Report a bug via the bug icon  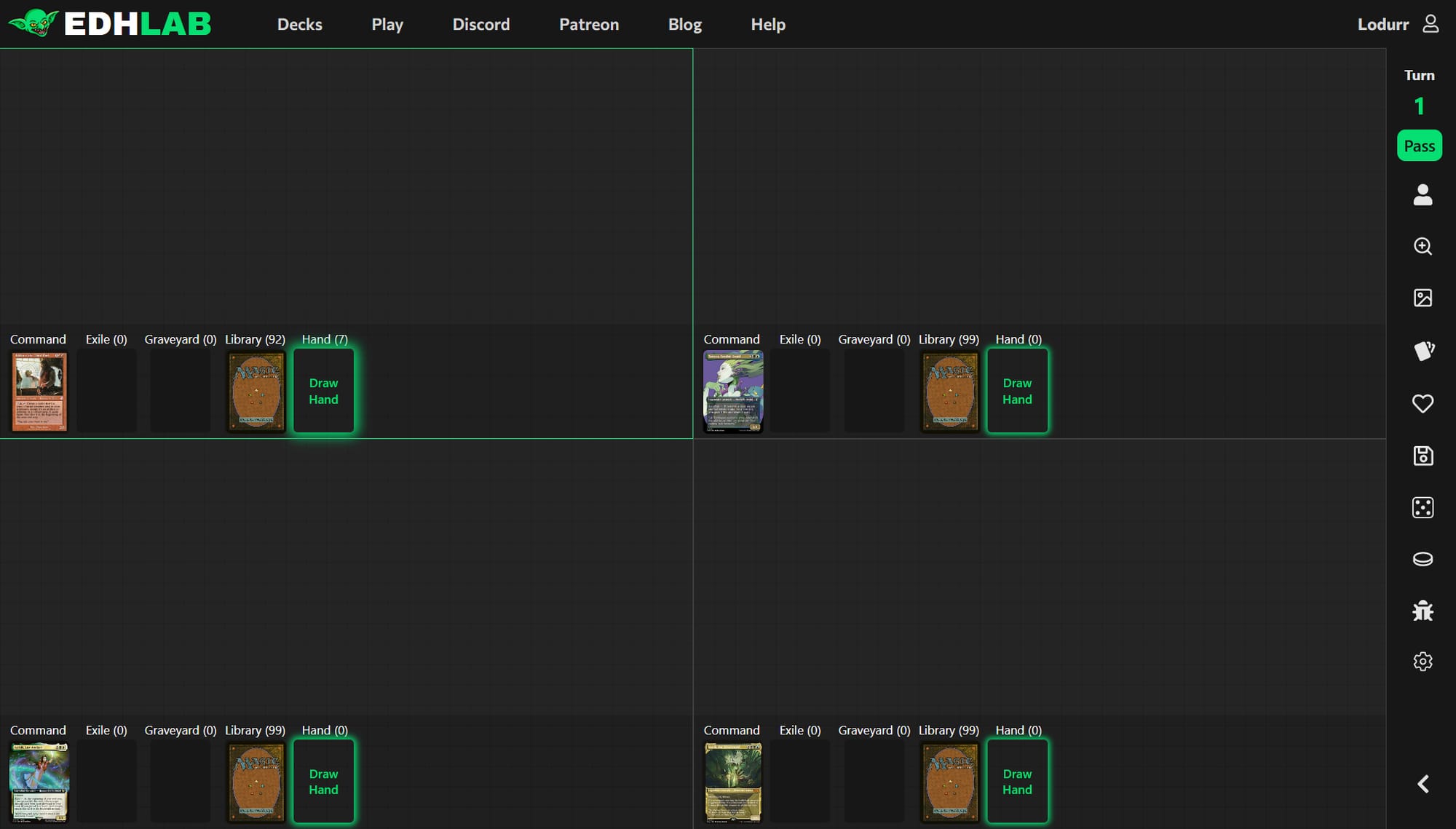coord(1423,611)
